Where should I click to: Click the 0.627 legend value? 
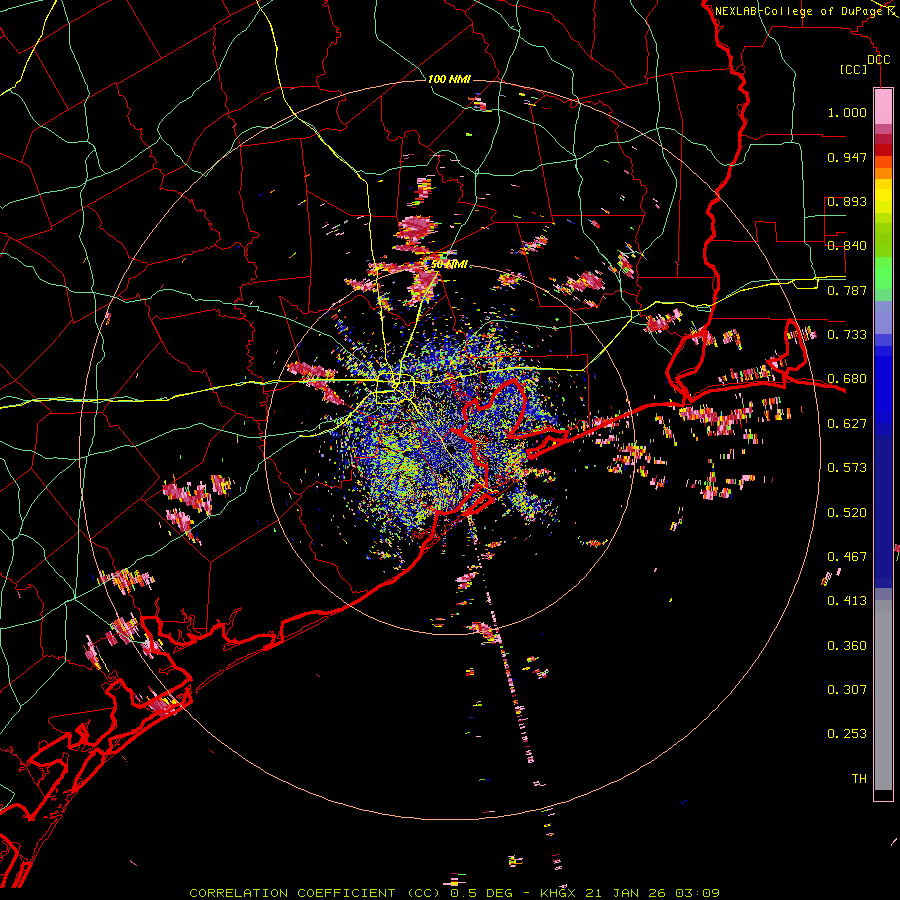[x=847, y=424]
